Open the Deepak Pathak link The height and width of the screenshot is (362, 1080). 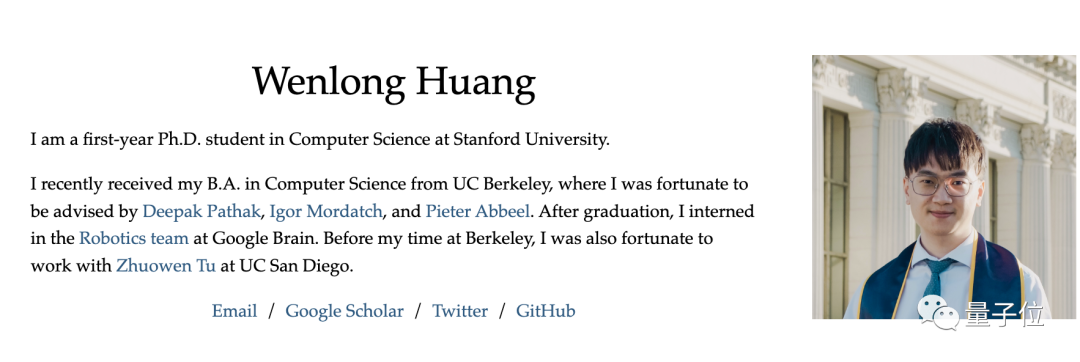click(202, 211)
